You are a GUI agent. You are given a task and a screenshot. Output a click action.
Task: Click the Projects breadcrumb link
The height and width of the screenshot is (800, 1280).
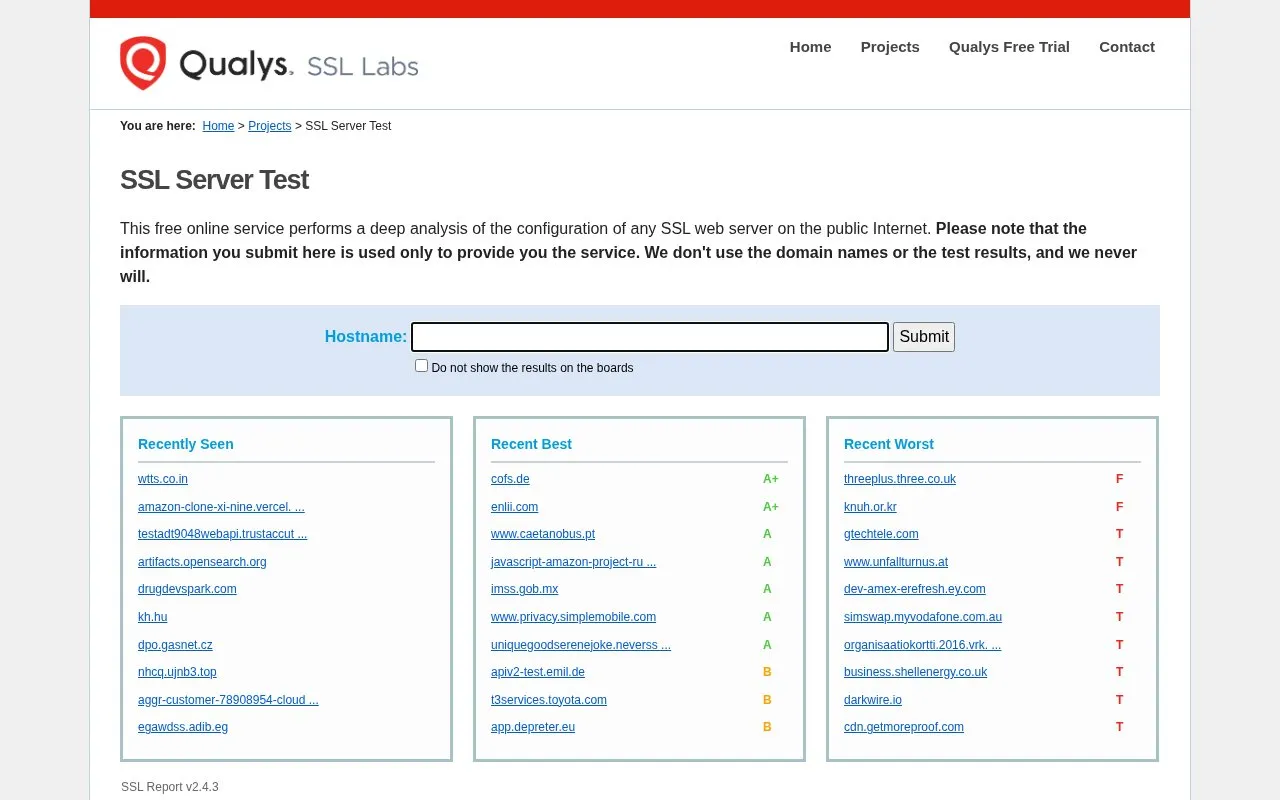coord(270,126)
